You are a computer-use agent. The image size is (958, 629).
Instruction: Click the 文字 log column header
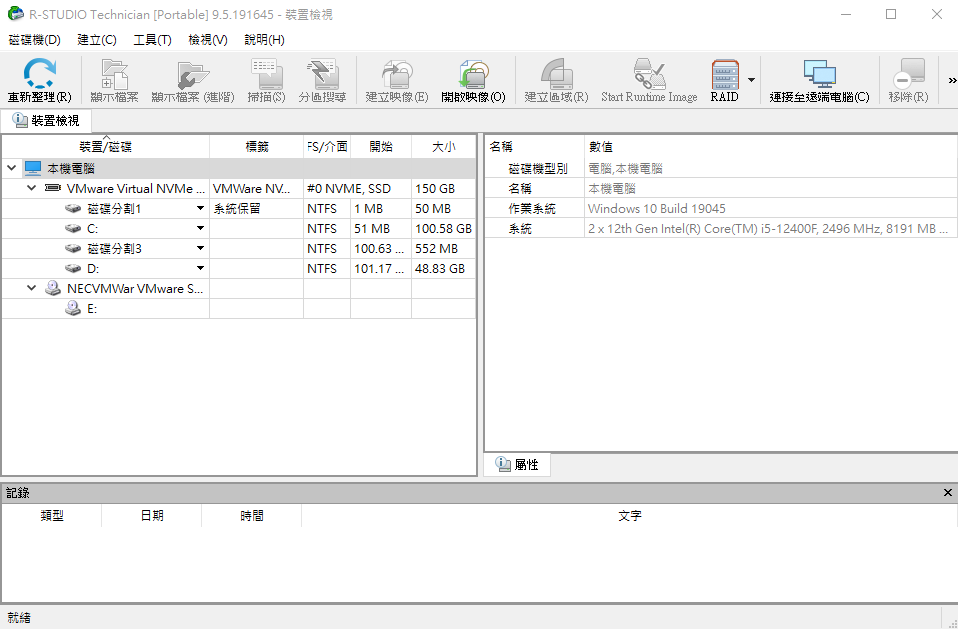coord(629,515)
